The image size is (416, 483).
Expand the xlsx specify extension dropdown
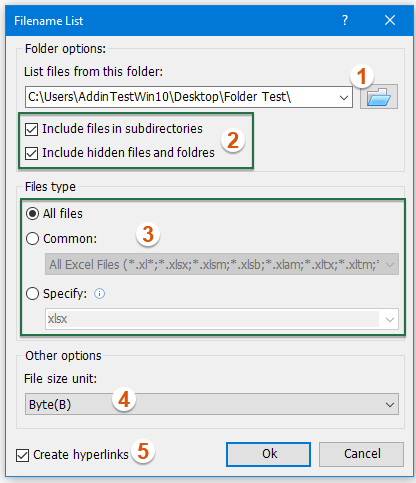pyautogui.click(x=389, y=319)
